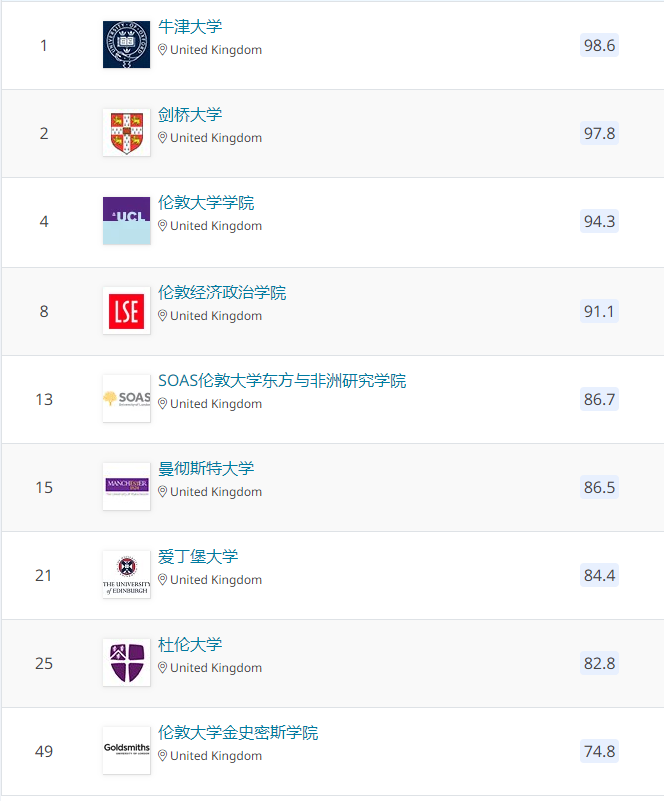Click the SOAS tree logo
Viewport: 664px width, 801px height.
coord(126,399)
